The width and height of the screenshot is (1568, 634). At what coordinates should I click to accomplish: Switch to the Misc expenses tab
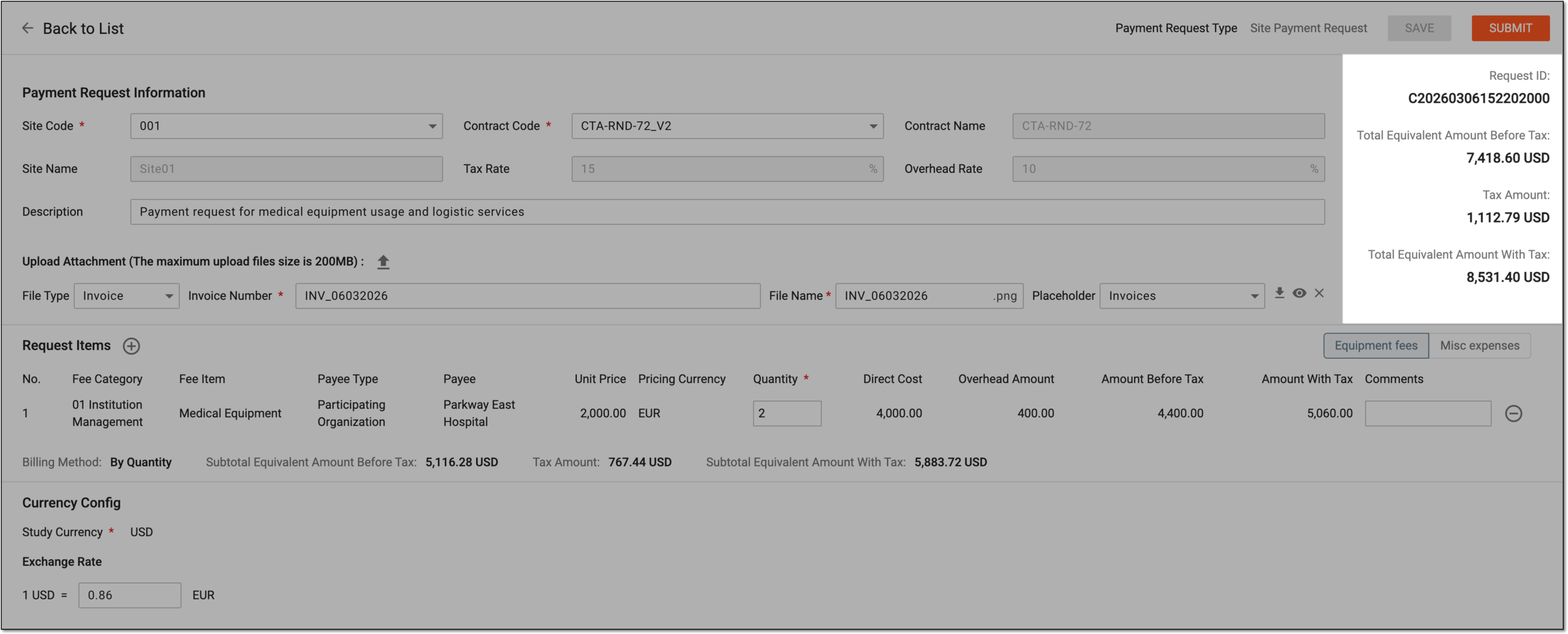click(1480, 346)
